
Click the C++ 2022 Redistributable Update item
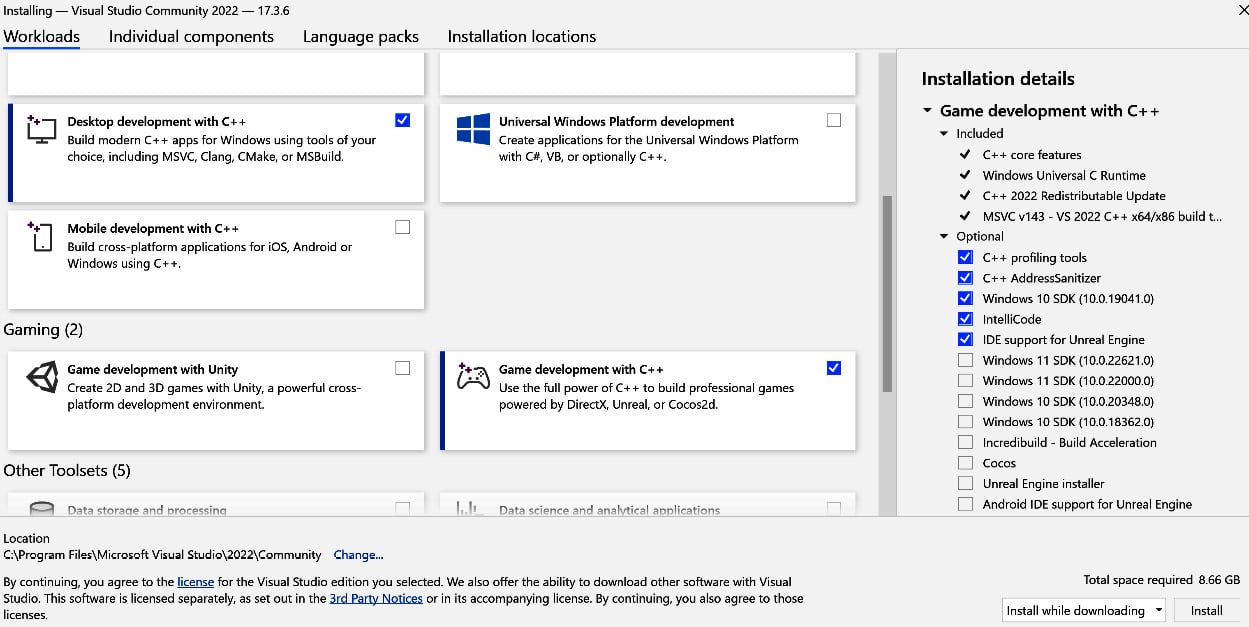point(1074,196)
